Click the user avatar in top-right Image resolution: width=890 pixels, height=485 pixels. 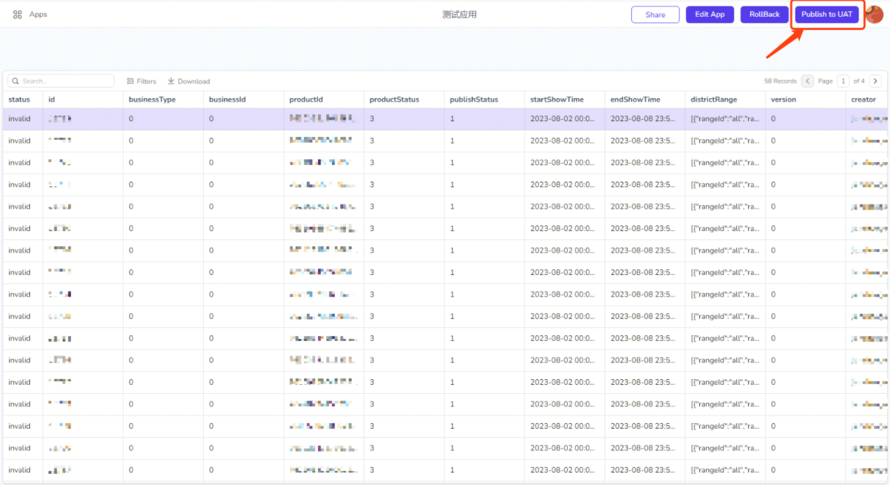click(874, 15)
